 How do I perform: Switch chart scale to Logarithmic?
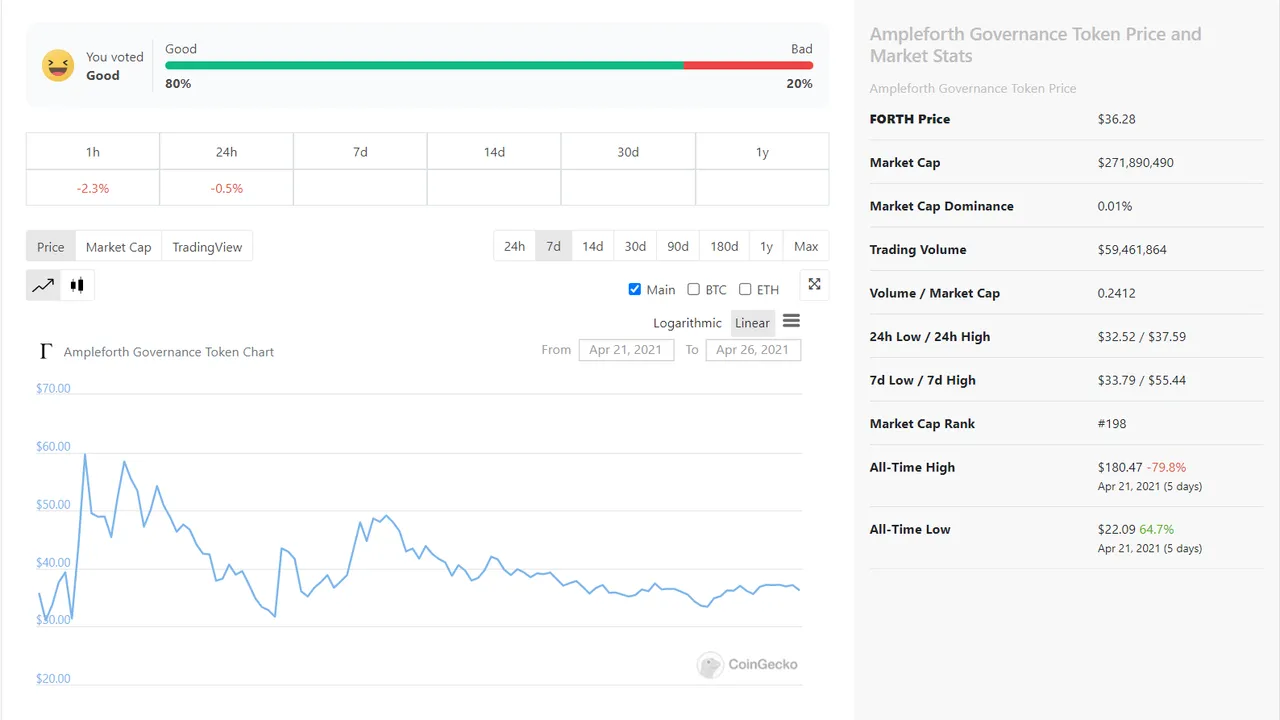[x=687, y=323]
